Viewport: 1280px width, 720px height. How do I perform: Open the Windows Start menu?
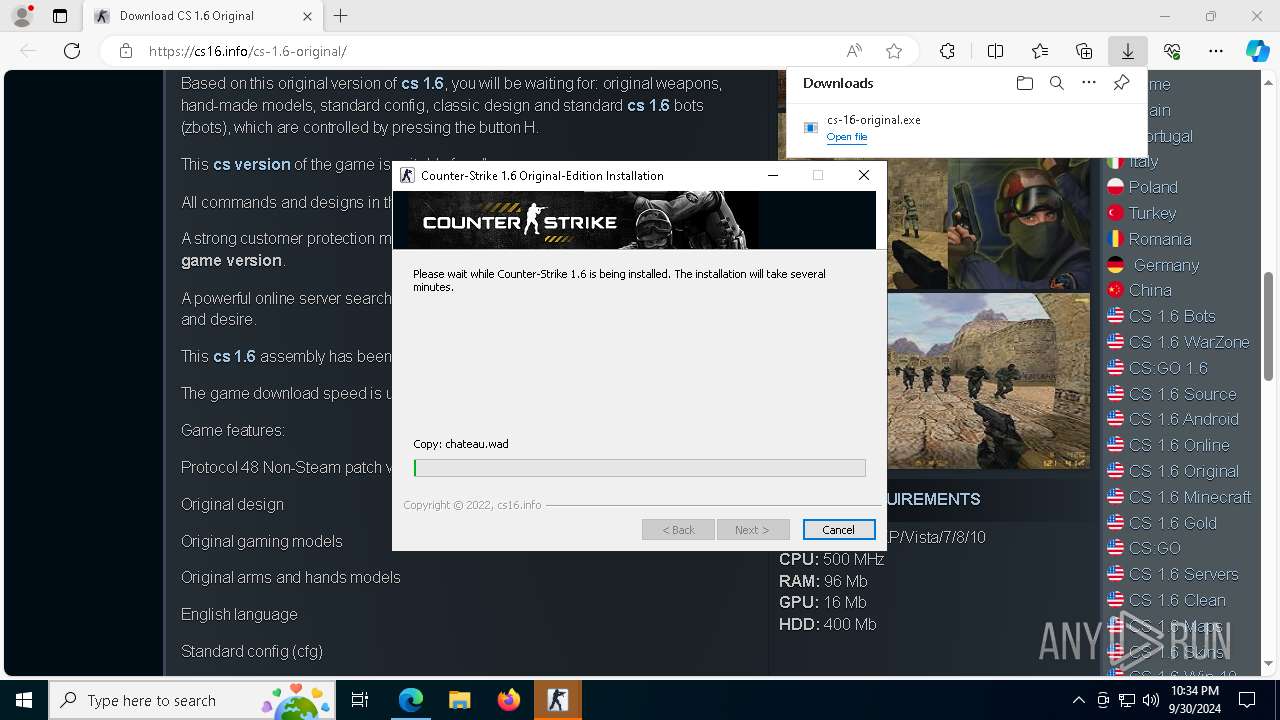(24, 700)
